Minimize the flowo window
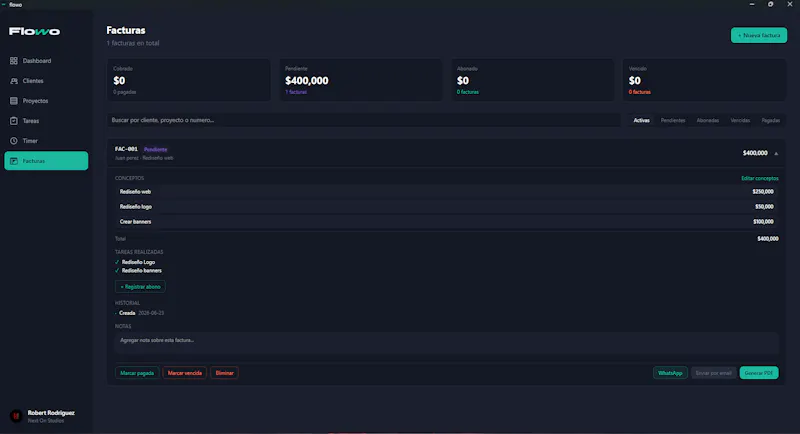800x434 pixels. [x=752, y=4]
